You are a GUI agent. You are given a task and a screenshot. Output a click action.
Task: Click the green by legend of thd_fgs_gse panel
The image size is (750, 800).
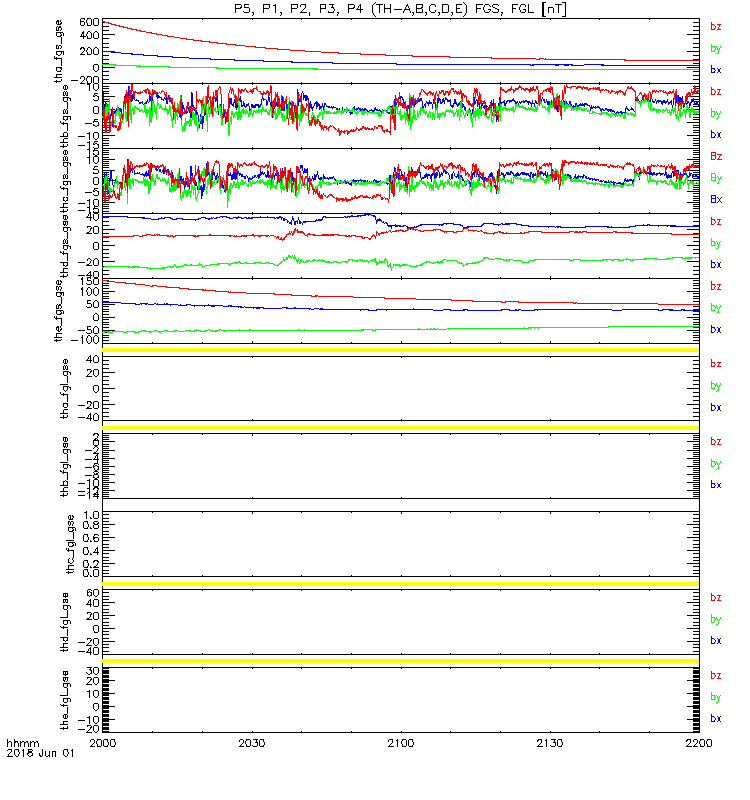716,243
